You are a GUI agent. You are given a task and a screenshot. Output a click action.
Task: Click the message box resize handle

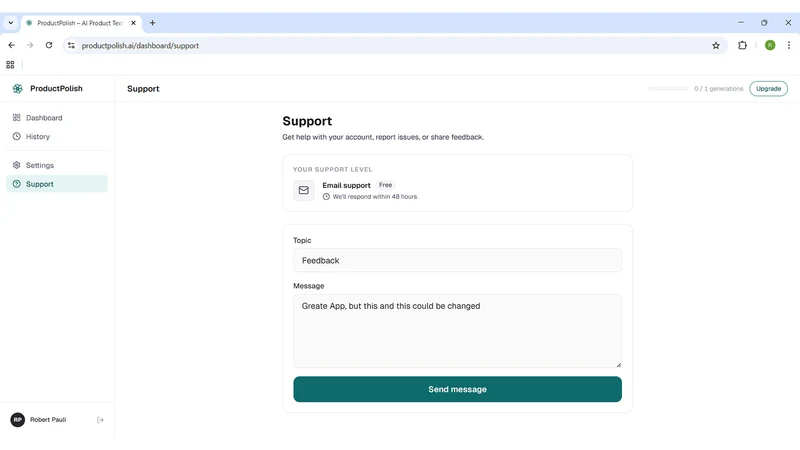tap(618, 364)
